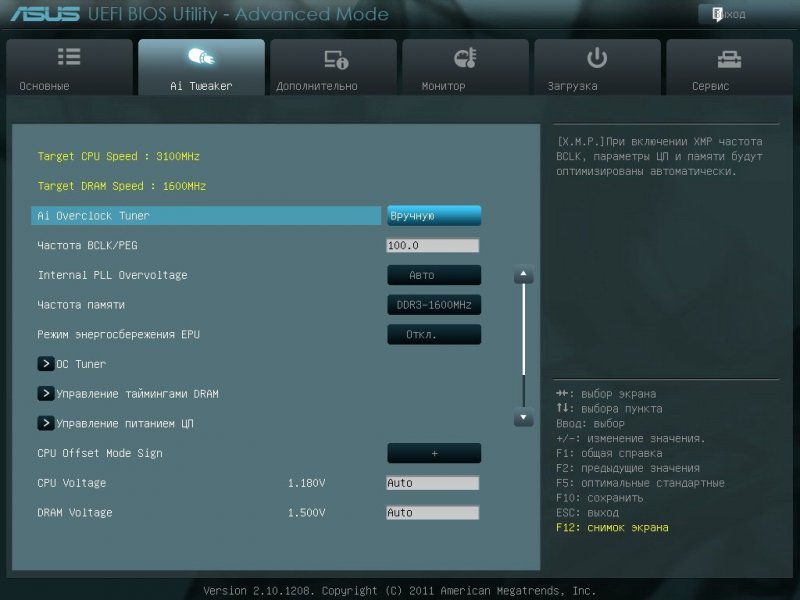Image resolution: width=800 pixels, height=600 pixels.
Task: Open the Ai Overclock Tuner dropdown
Action: coord(434,216)
